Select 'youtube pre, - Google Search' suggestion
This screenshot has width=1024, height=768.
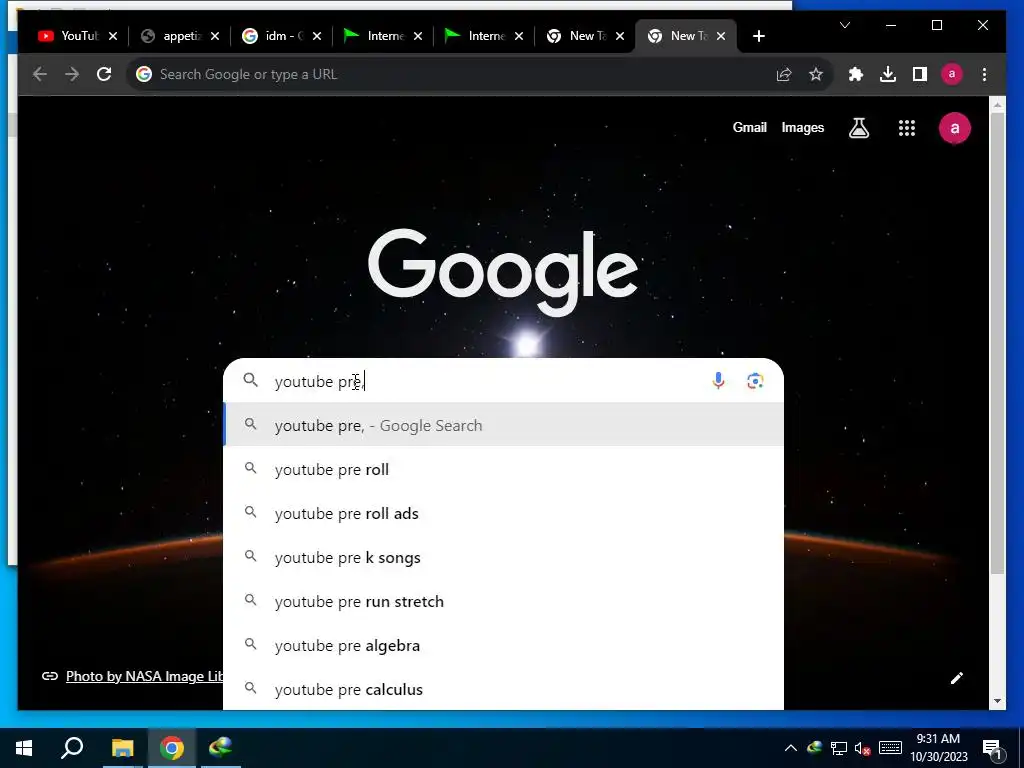(x=503, y=425)
